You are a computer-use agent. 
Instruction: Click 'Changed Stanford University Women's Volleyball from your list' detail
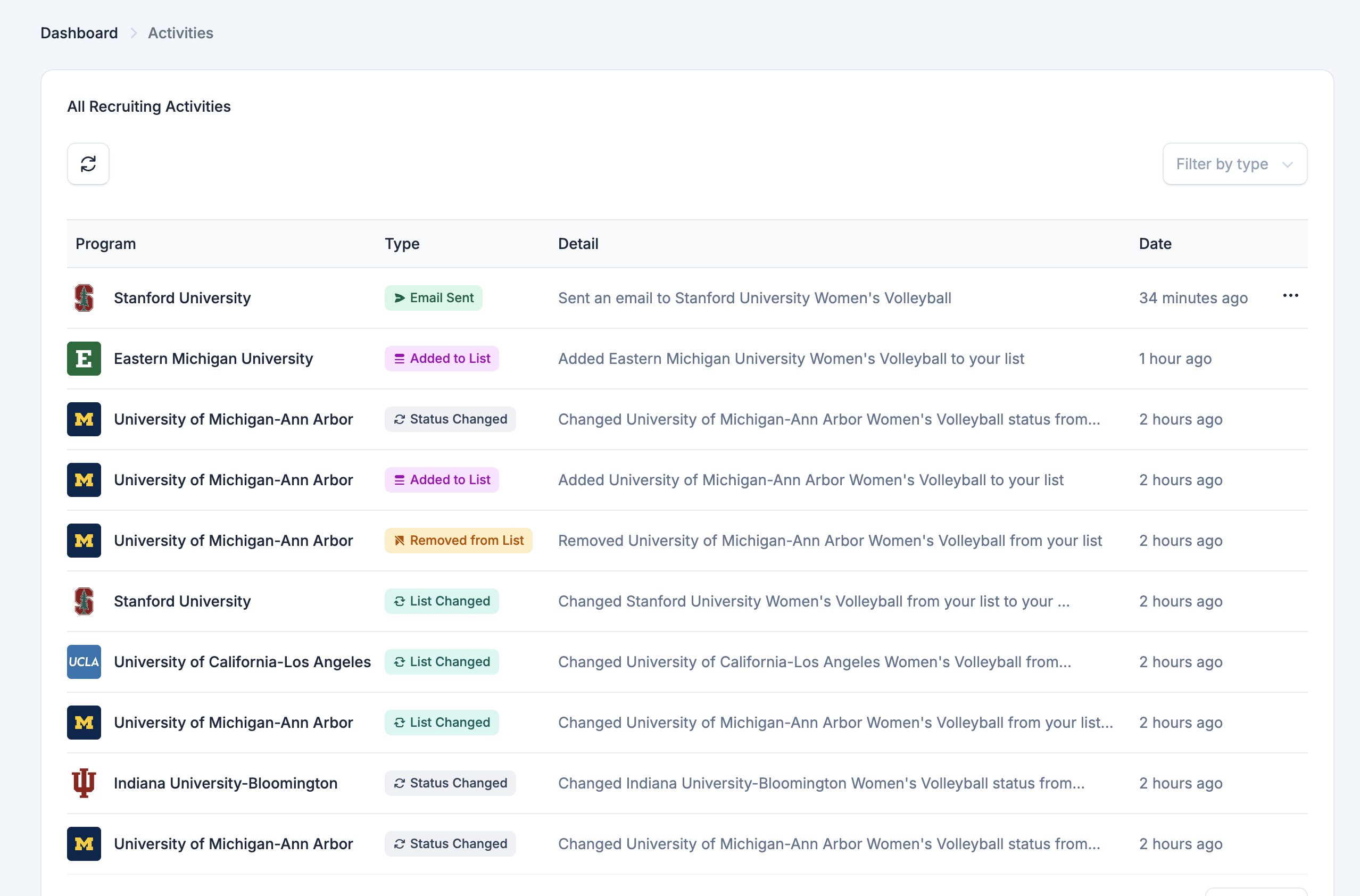coord(814,601)
